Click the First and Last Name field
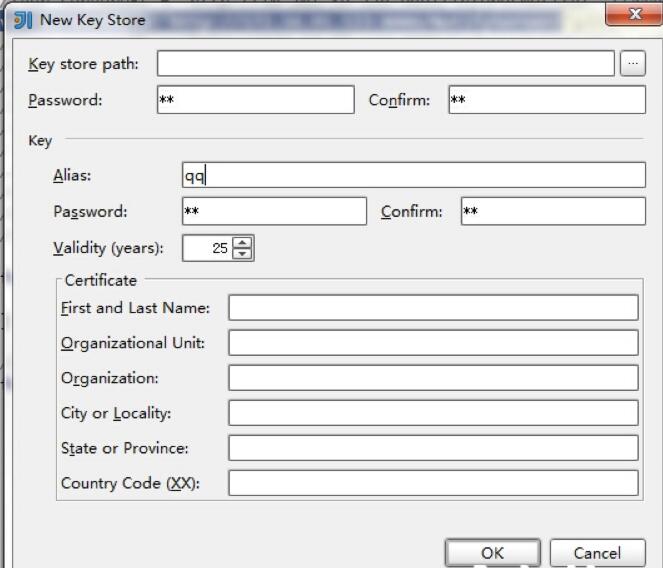663x570 pixels. tap(432, 308)
